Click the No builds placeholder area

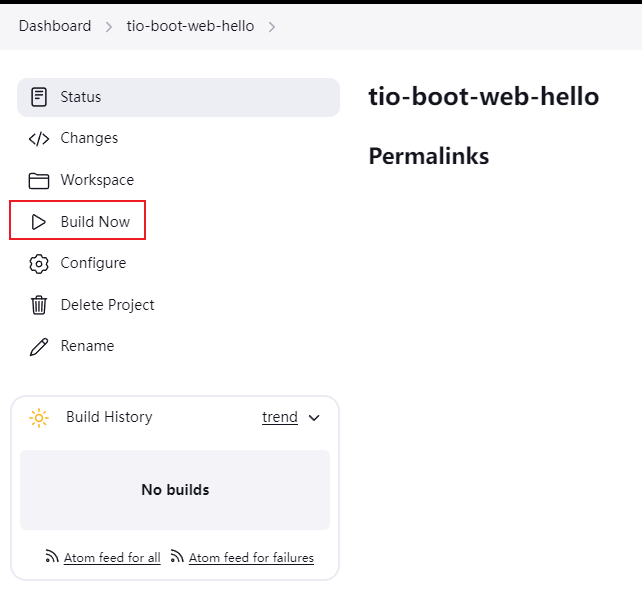tap(175, 490)
